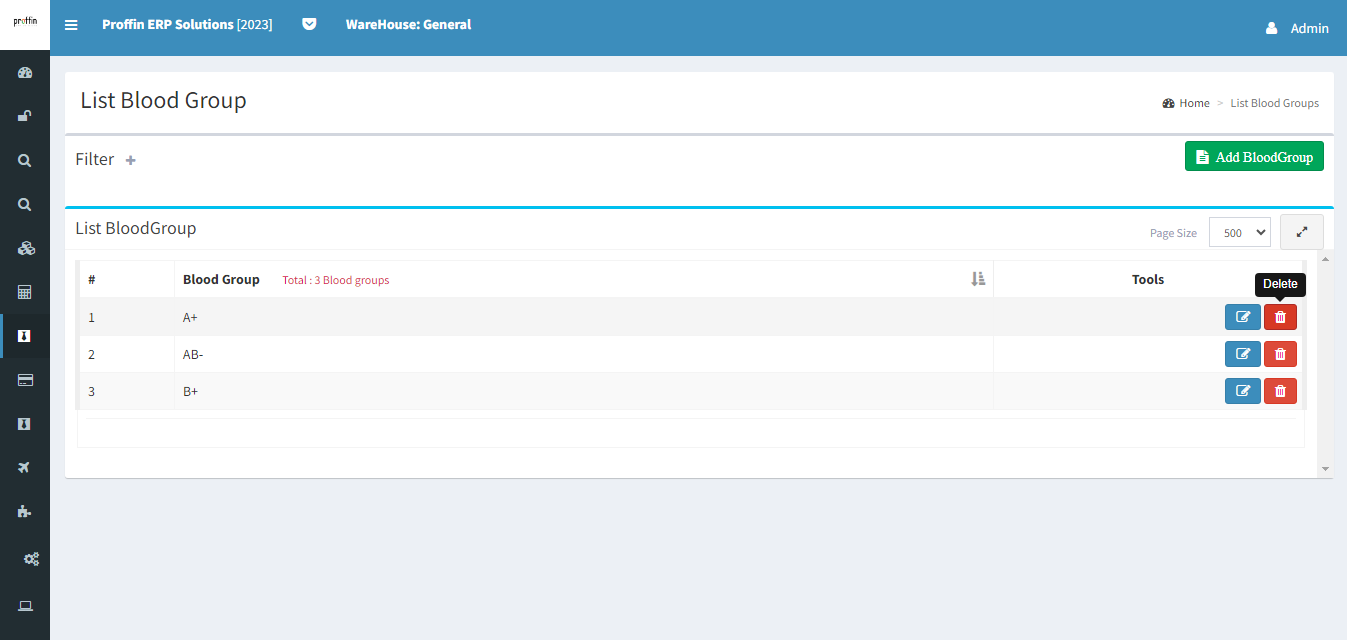
Task: Open the puzzle piece sidebar icon
Action: click(x=25, y=511)
